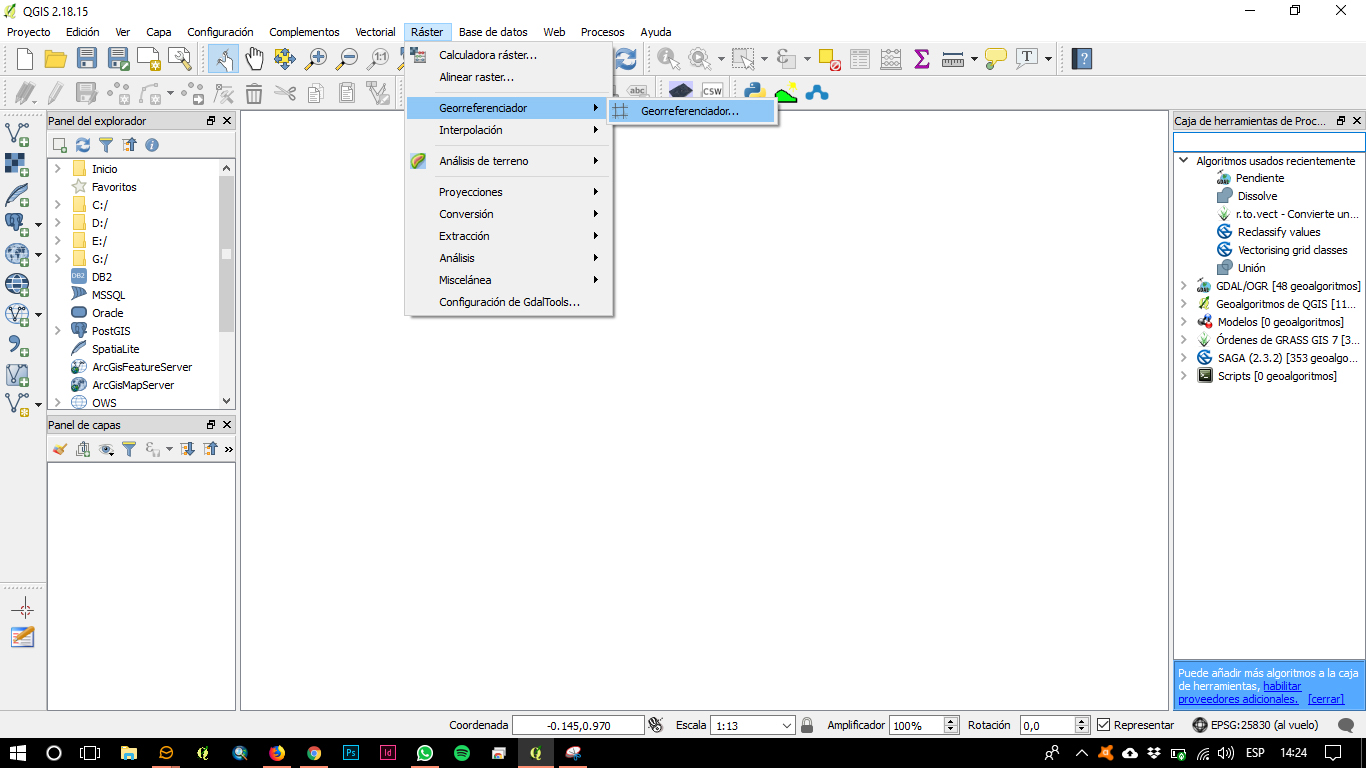Screen dimensions: 1366x768
Task: Toggle extents and mouse position display
Action: pos(656,725)
